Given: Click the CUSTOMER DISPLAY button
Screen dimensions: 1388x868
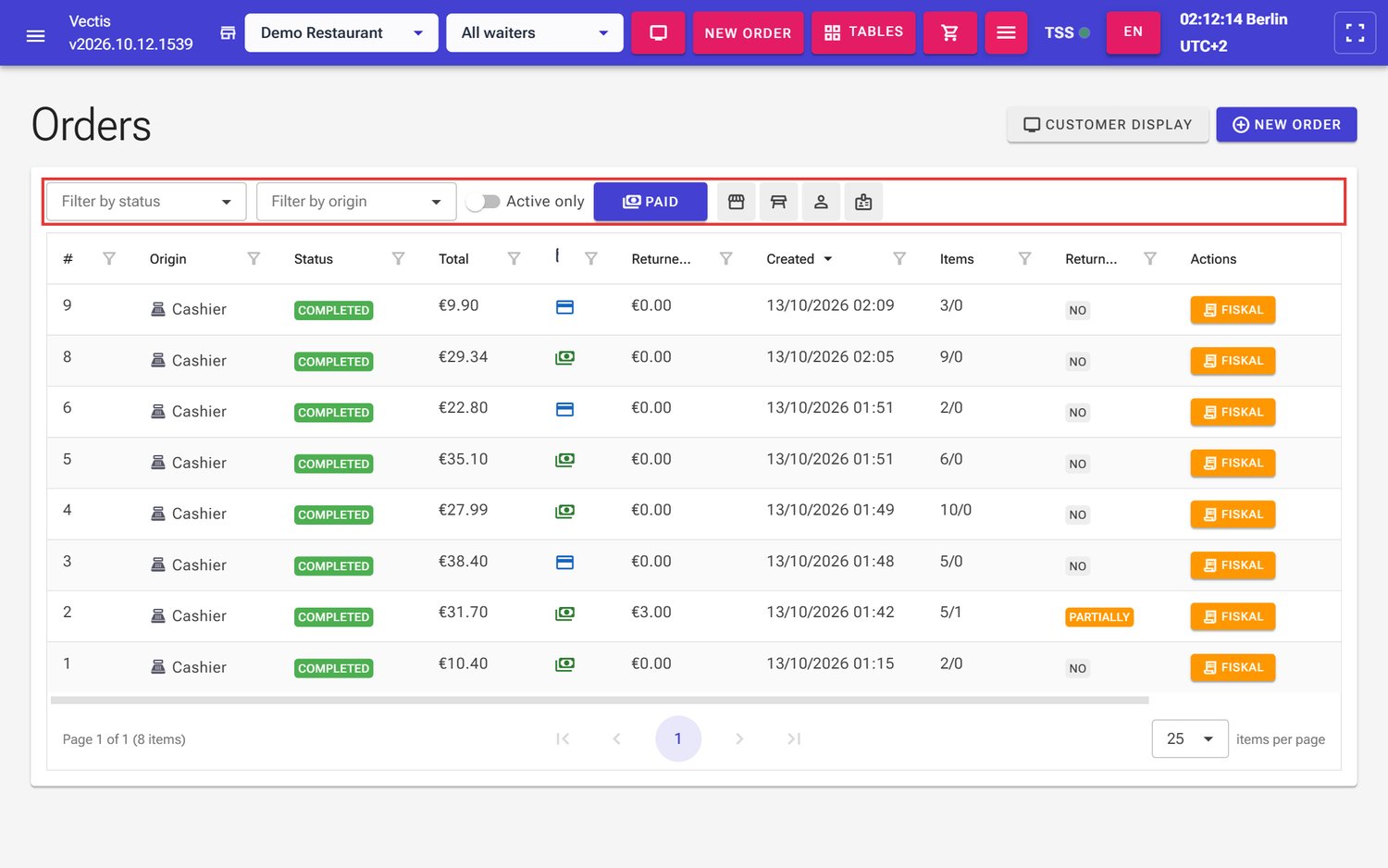Looking at the screenshot, I should pos(1108,125).
